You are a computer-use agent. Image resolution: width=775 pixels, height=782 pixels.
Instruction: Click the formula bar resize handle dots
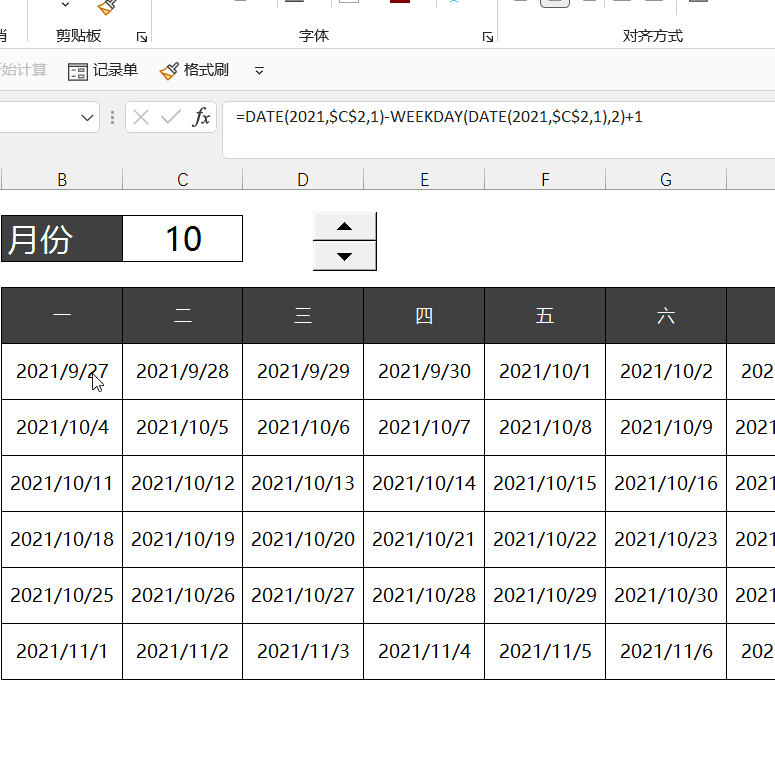click(112, 118)
